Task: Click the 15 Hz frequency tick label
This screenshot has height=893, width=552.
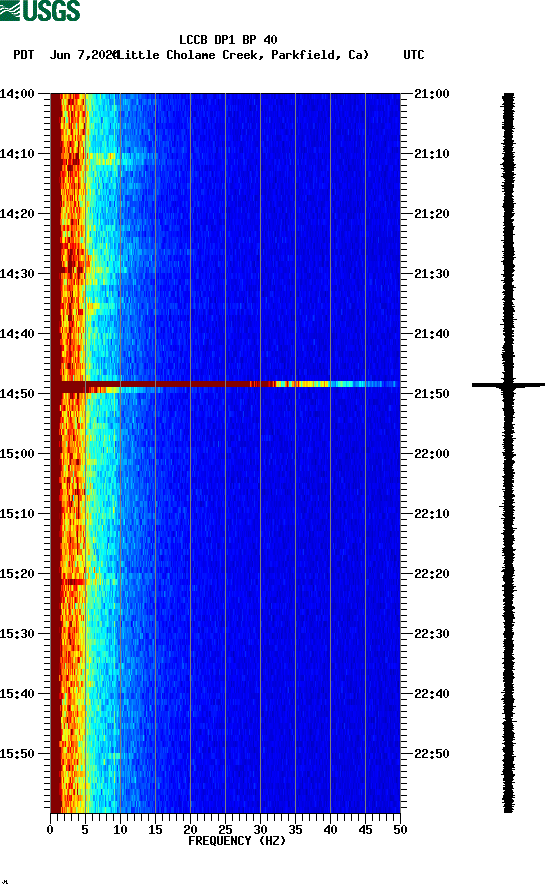Action: [155, 830]
